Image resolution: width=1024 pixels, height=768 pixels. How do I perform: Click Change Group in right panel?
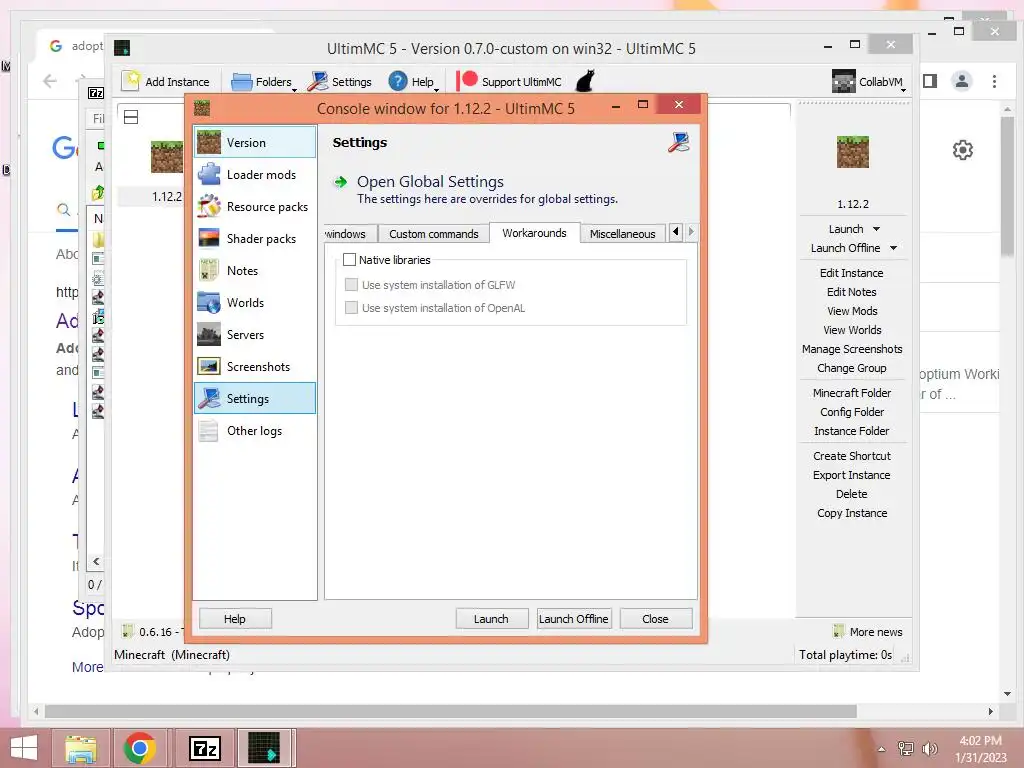[852, 368]
